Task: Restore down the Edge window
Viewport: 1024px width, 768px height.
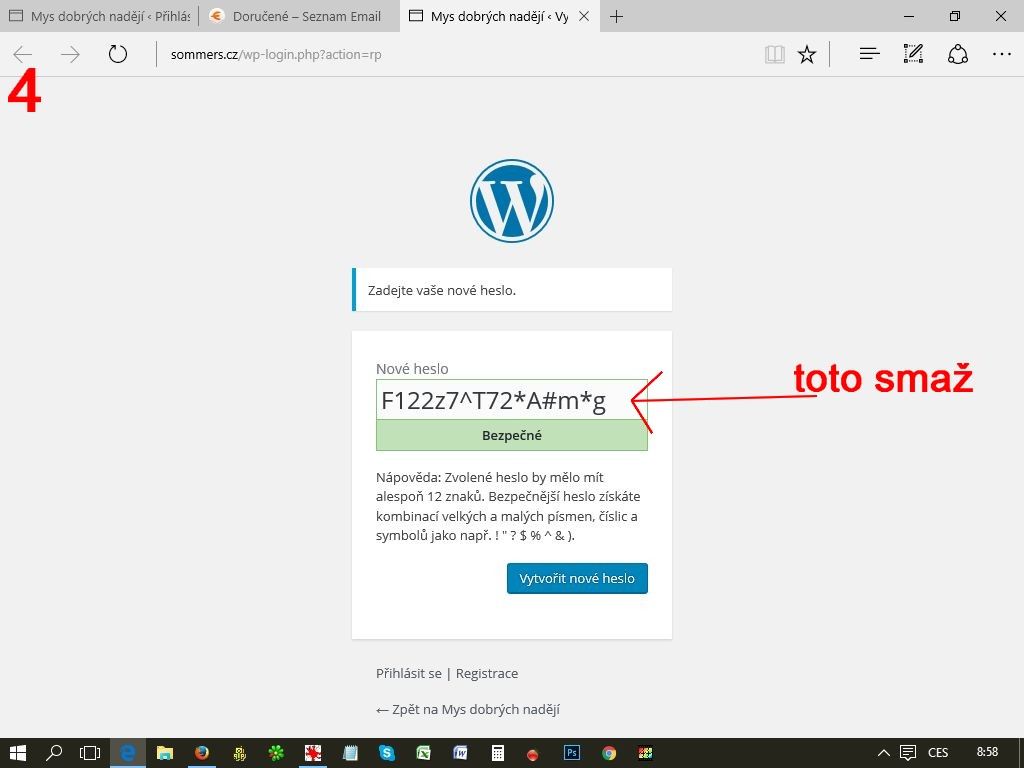Action: pos(955,16)
